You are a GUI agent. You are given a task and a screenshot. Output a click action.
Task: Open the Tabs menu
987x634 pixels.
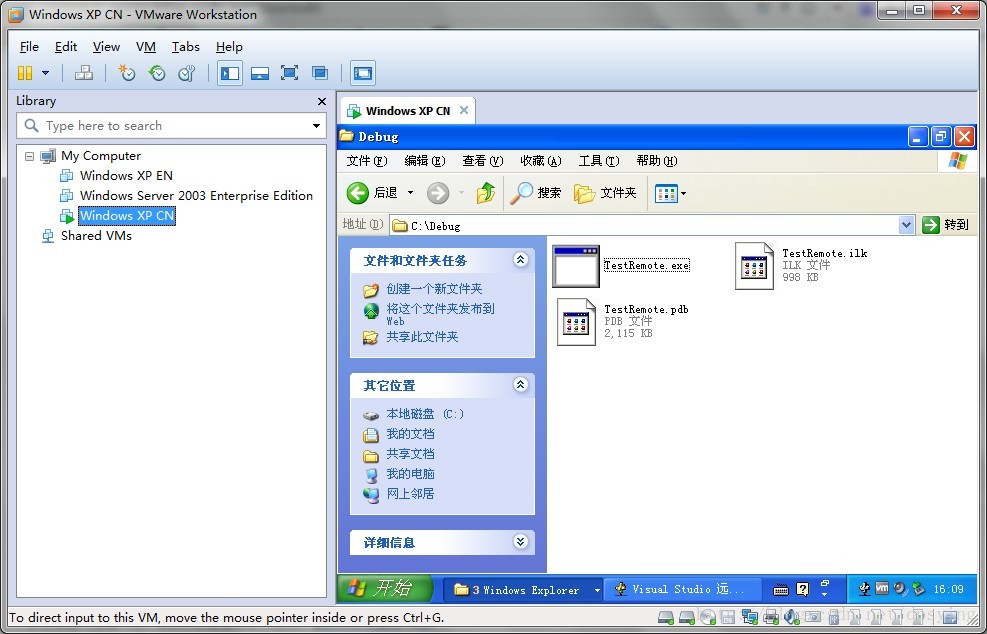pos(186,47)
